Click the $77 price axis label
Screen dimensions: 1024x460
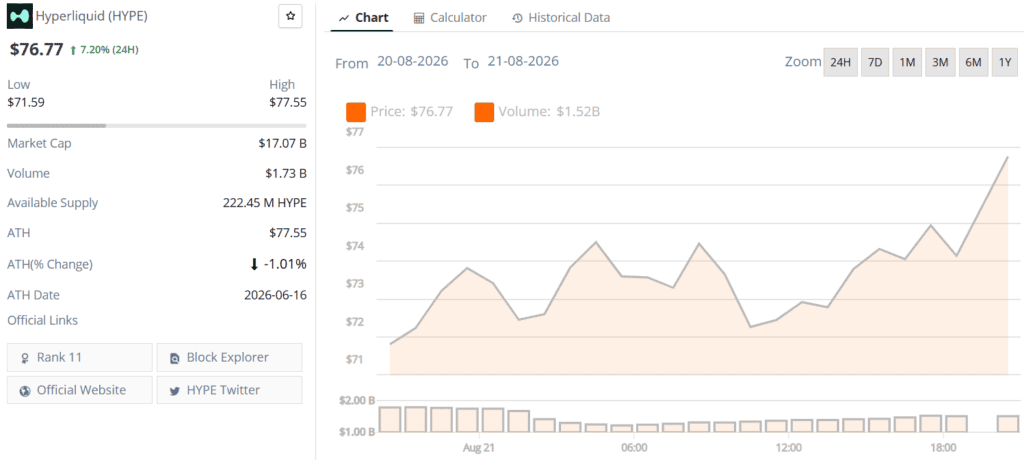coord(353,132)
